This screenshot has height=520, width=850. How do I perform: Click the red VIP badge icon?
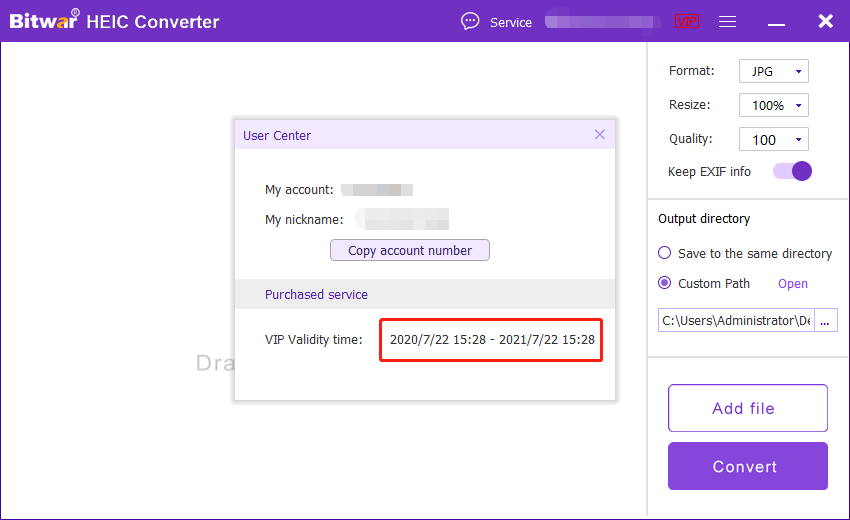pyautogui.click(x=687, y=21)
